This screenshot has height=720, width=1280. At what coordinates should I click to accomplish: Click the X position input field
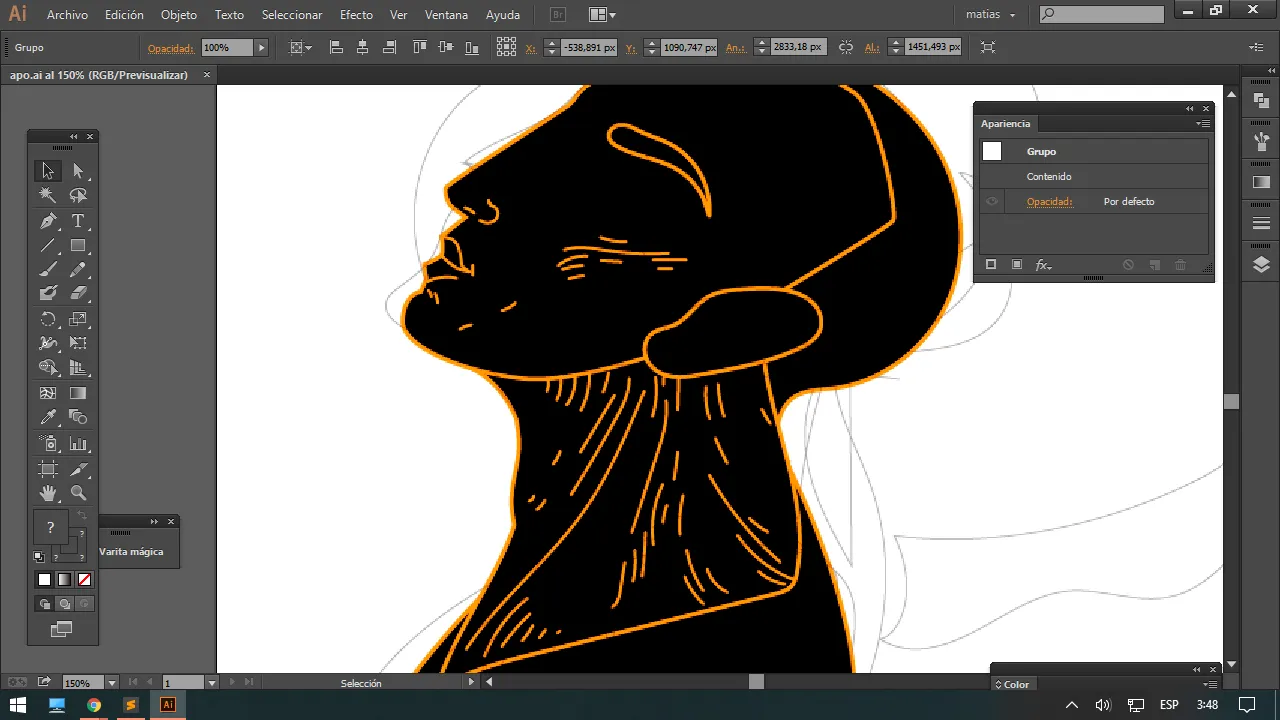(x=588, y=47)
